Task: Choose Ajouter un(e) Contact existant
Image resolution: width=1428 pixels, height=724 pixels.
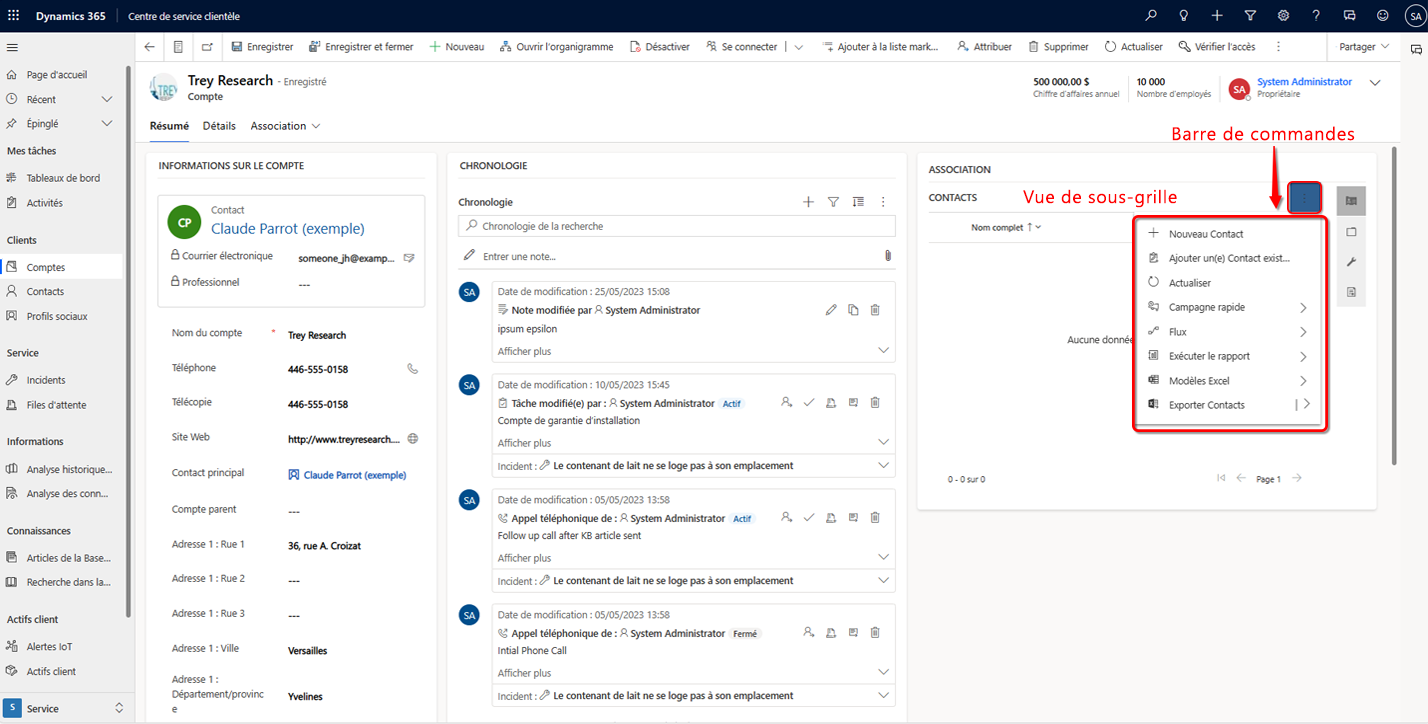Action: point(1228,258)
